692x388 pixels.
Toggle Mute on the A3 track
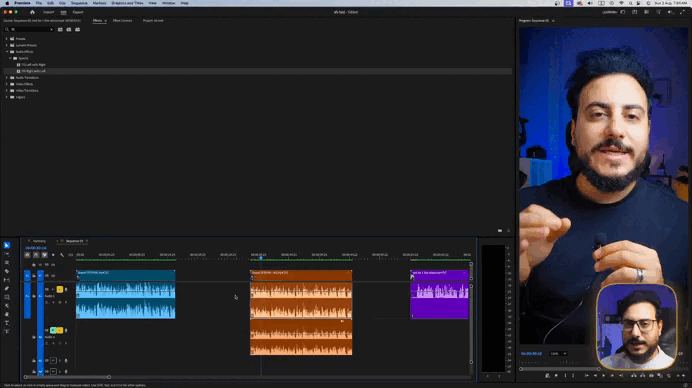coord(53,361)
